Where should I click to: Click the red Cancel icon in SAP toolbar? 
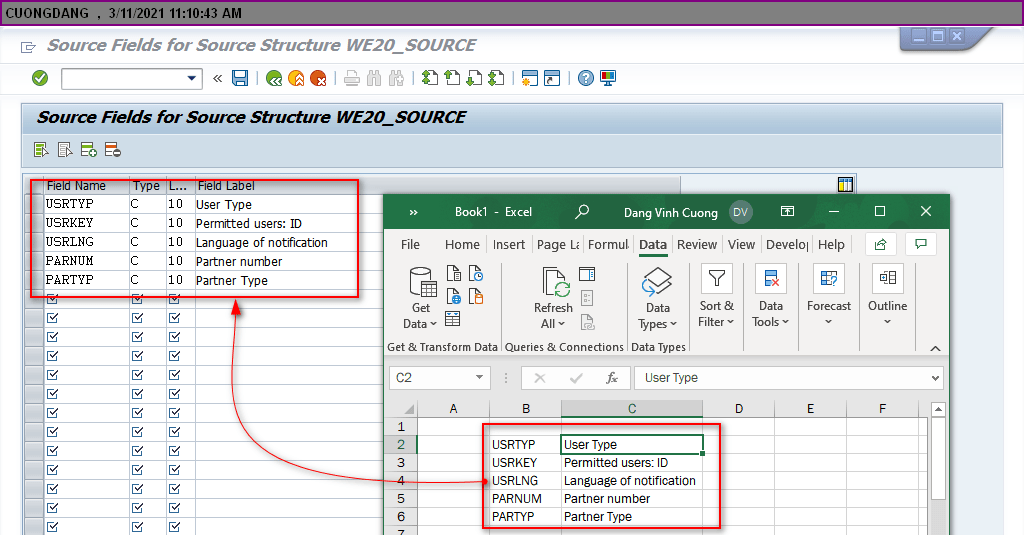(x=318, y=78)
